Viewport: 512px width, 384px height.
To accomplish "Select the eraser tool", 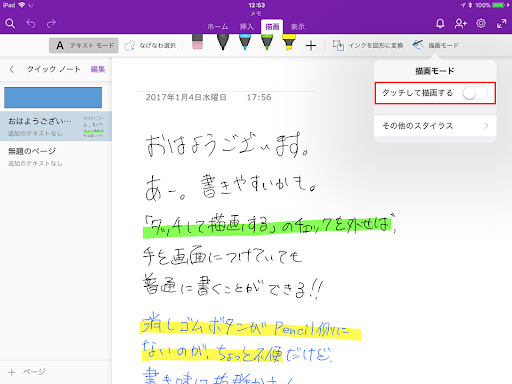I will tap(198, 42).
